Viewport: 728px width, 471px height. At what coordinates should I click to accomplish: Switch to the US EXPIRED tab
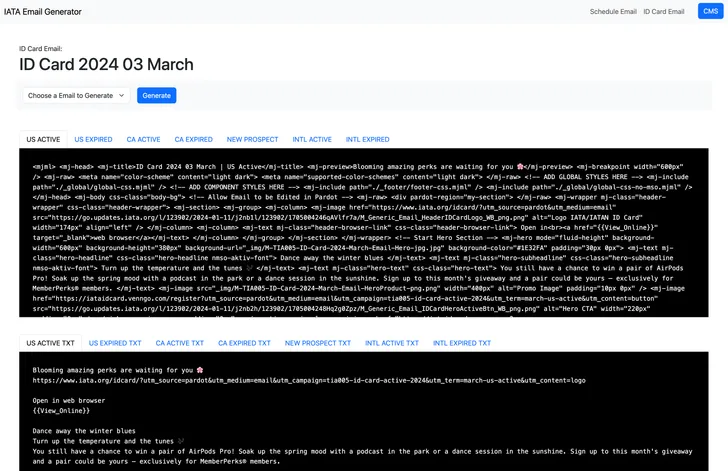[x=93, y=139]
